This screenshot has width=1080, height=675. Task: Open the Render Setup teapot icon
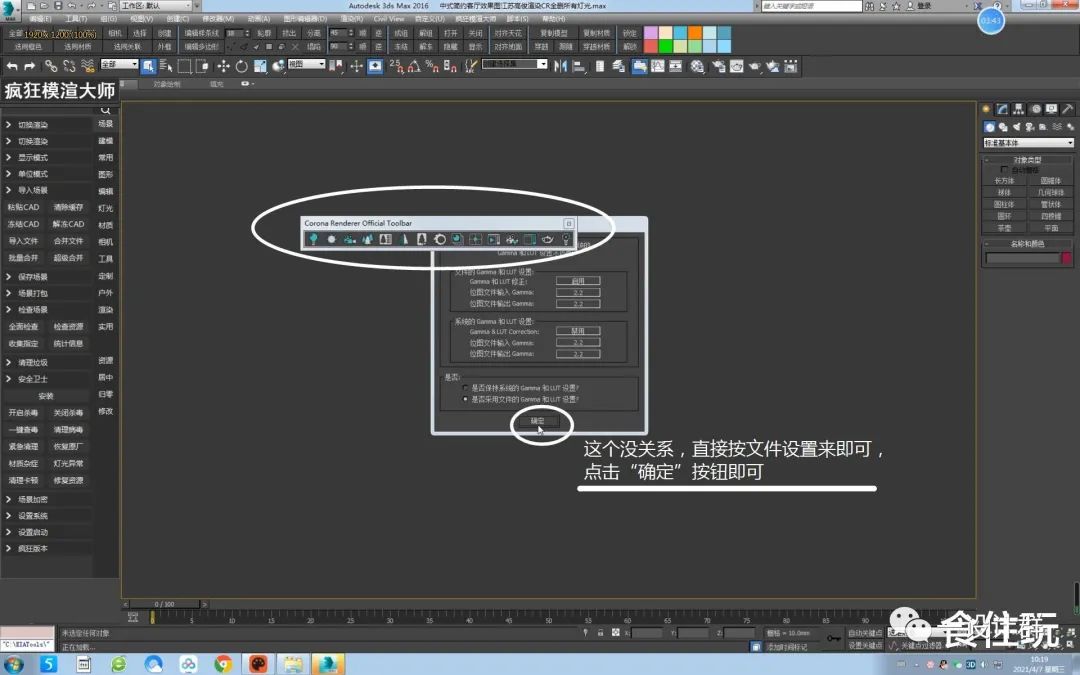[x=718, y=66]
